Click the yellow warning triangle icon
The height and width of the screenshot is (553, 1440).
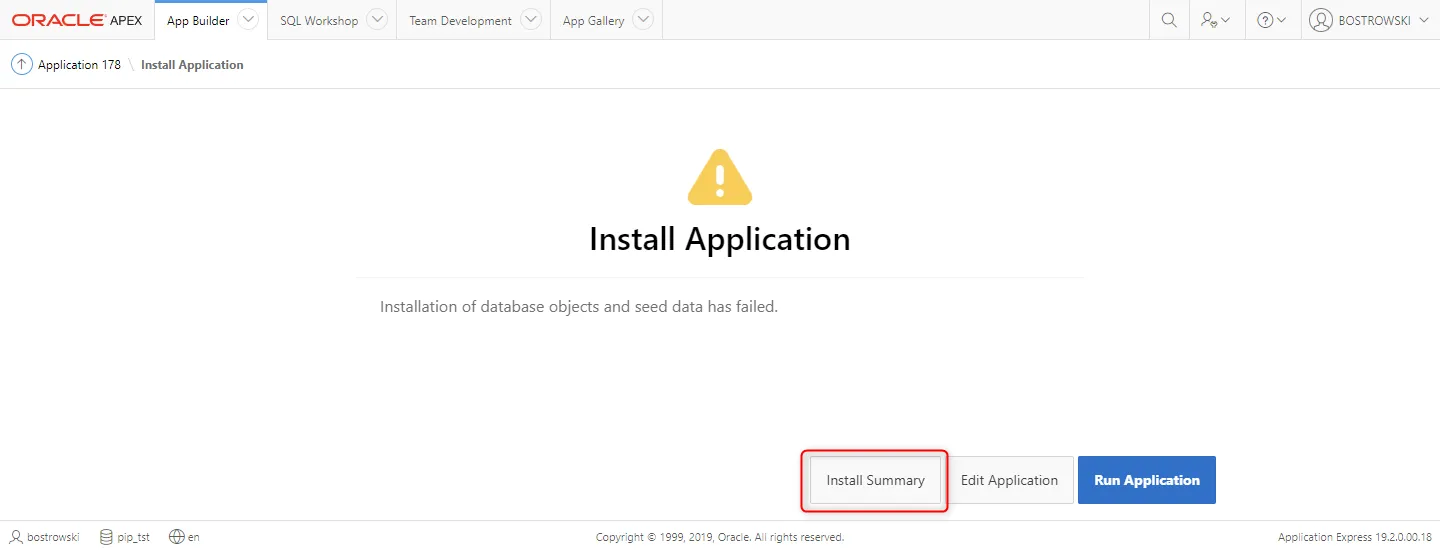[719, 178]
